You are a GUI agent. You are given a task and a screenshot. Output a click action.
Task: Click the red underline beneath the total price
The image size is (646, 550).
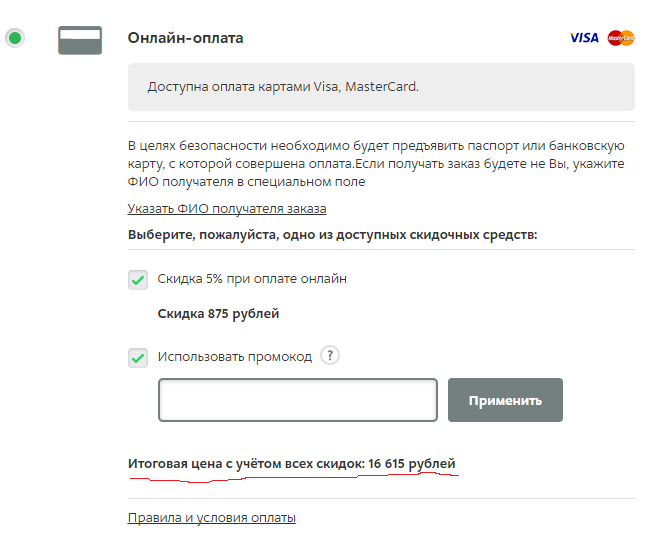tap(294, 478)
